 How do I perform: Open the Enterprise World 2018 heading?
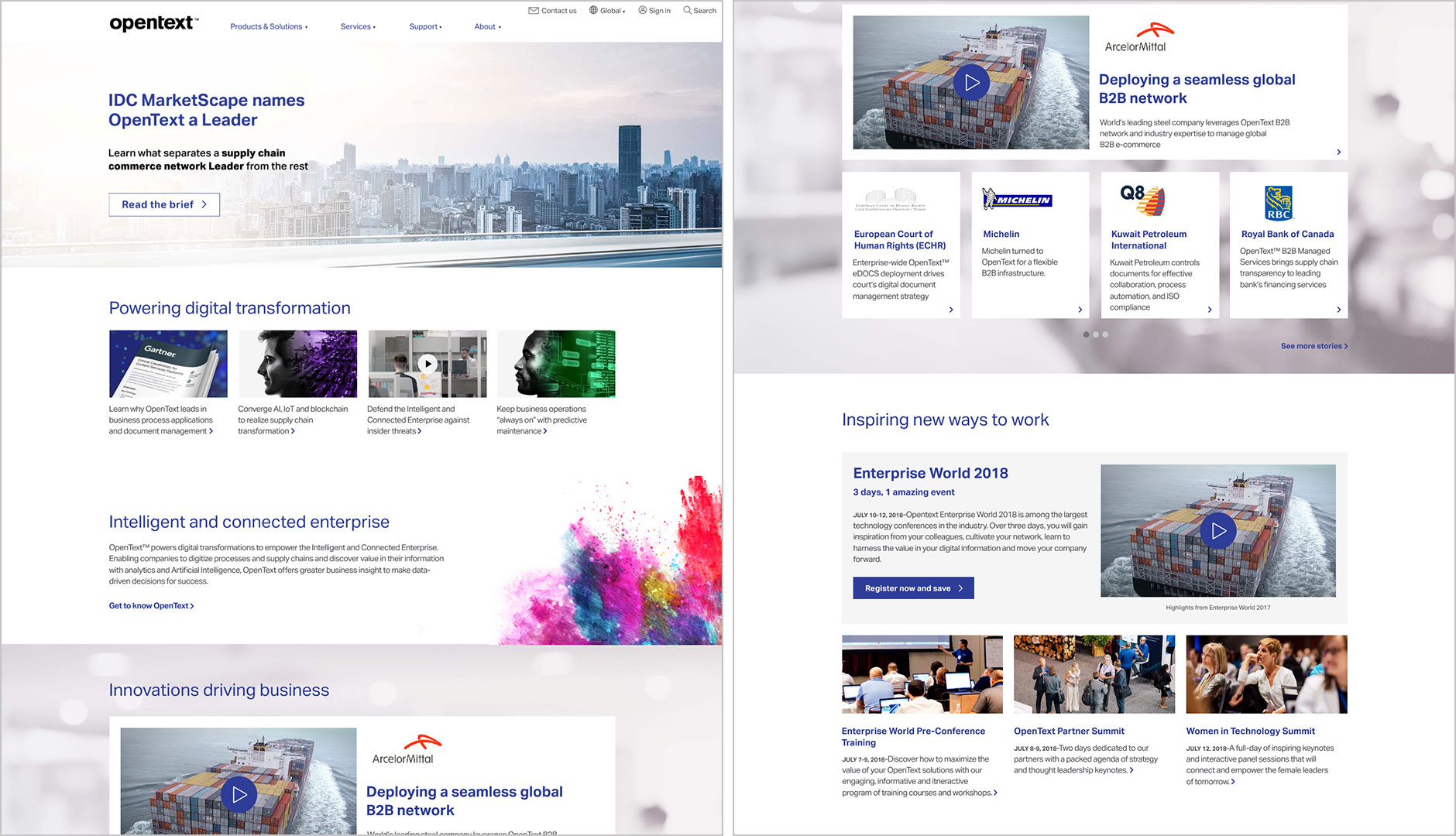930,473
